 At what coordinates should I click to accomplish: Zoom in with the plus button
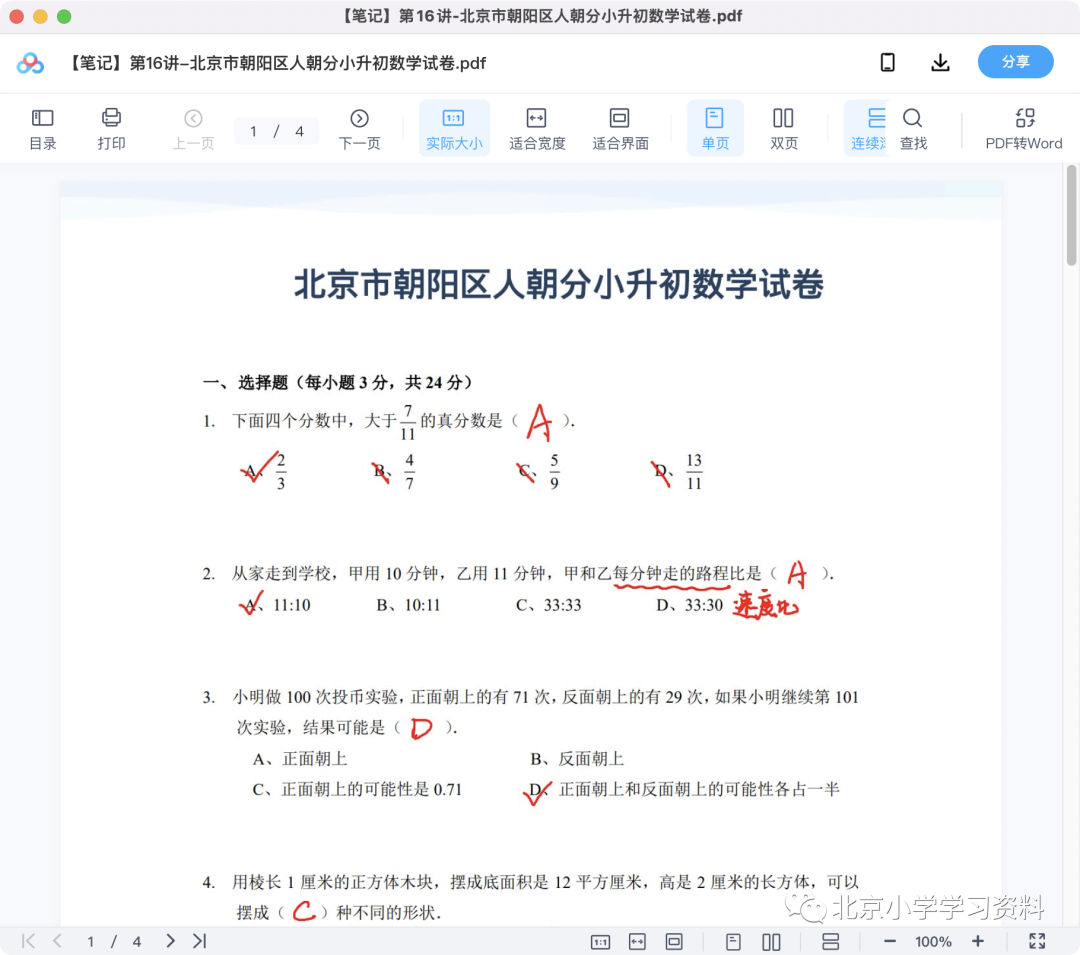[x=977, y=941]
